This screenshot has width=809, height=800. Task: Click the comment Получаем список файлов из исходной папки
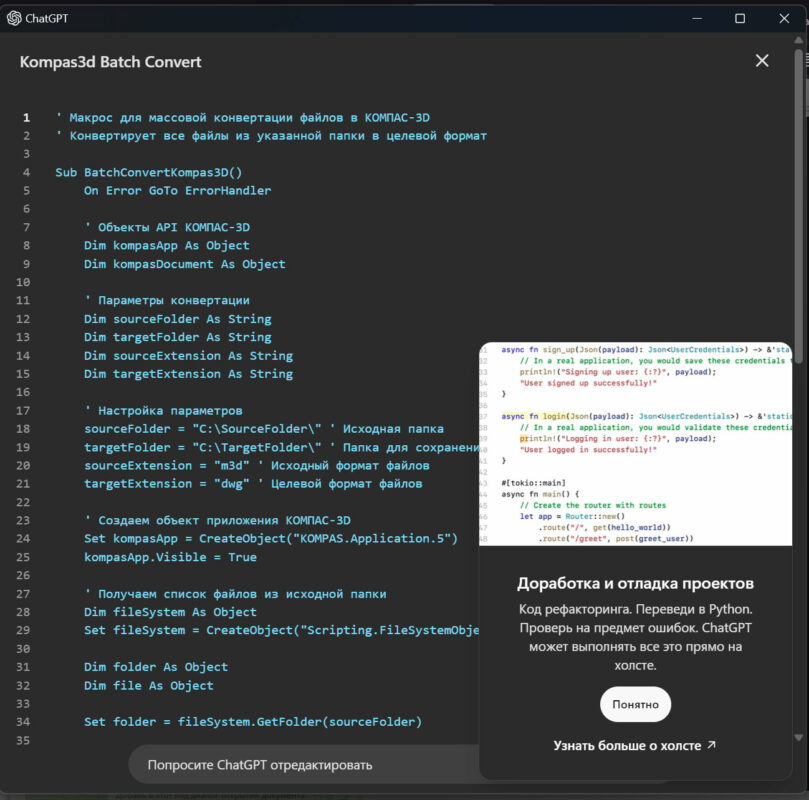coord(235,594)
